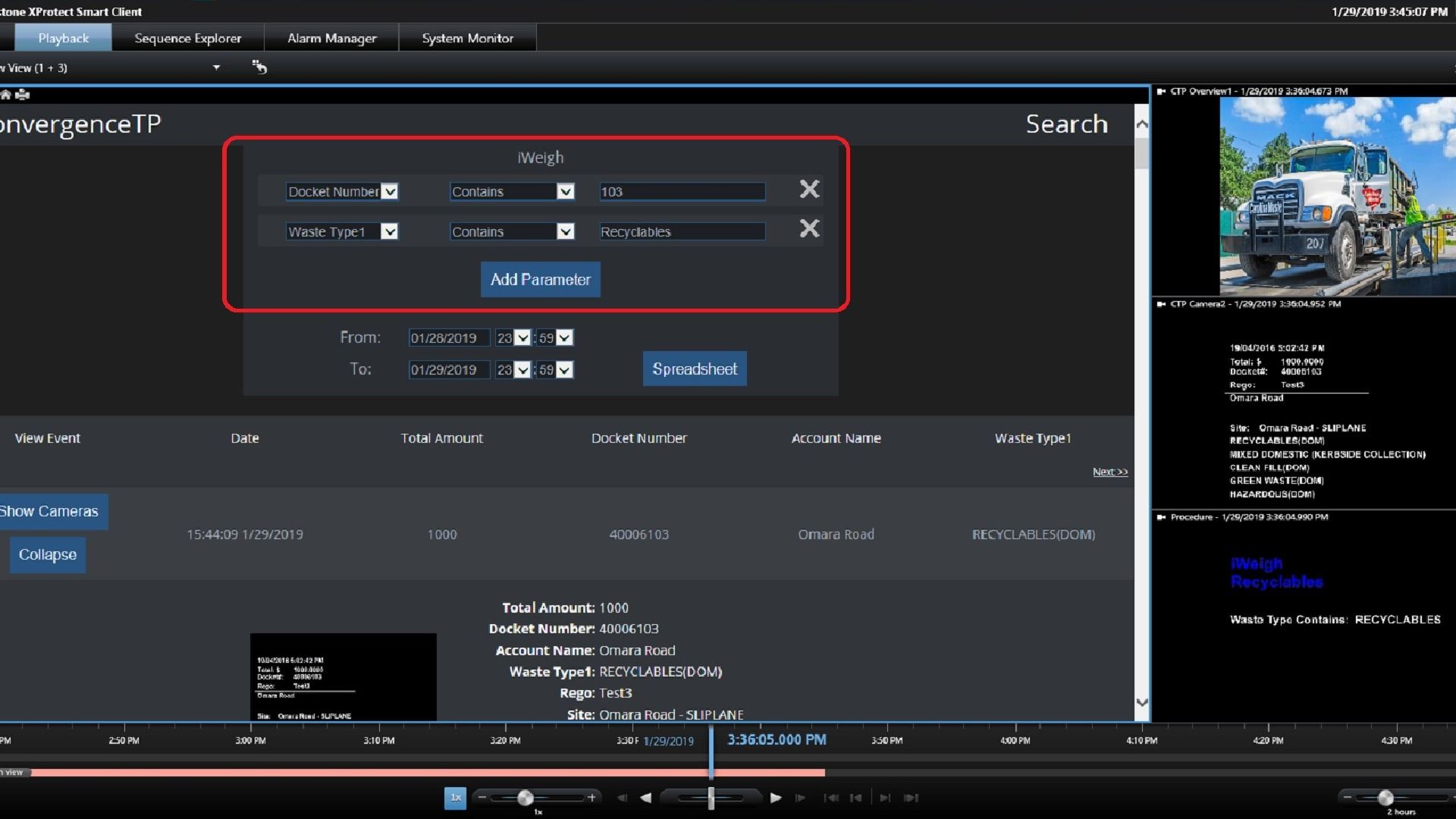Click the print icon next to home
The height and width of the screenshot is (819, 1456).
[x=23, y=95]
